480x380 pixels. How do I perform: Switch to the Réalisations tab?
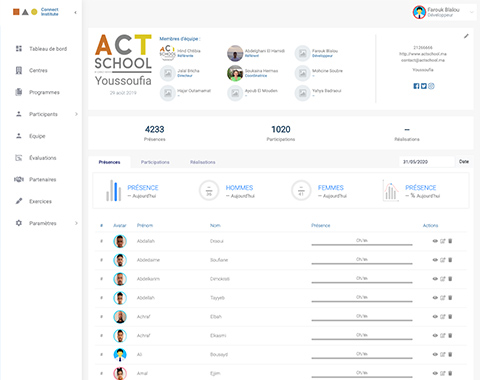pos(203,162)
